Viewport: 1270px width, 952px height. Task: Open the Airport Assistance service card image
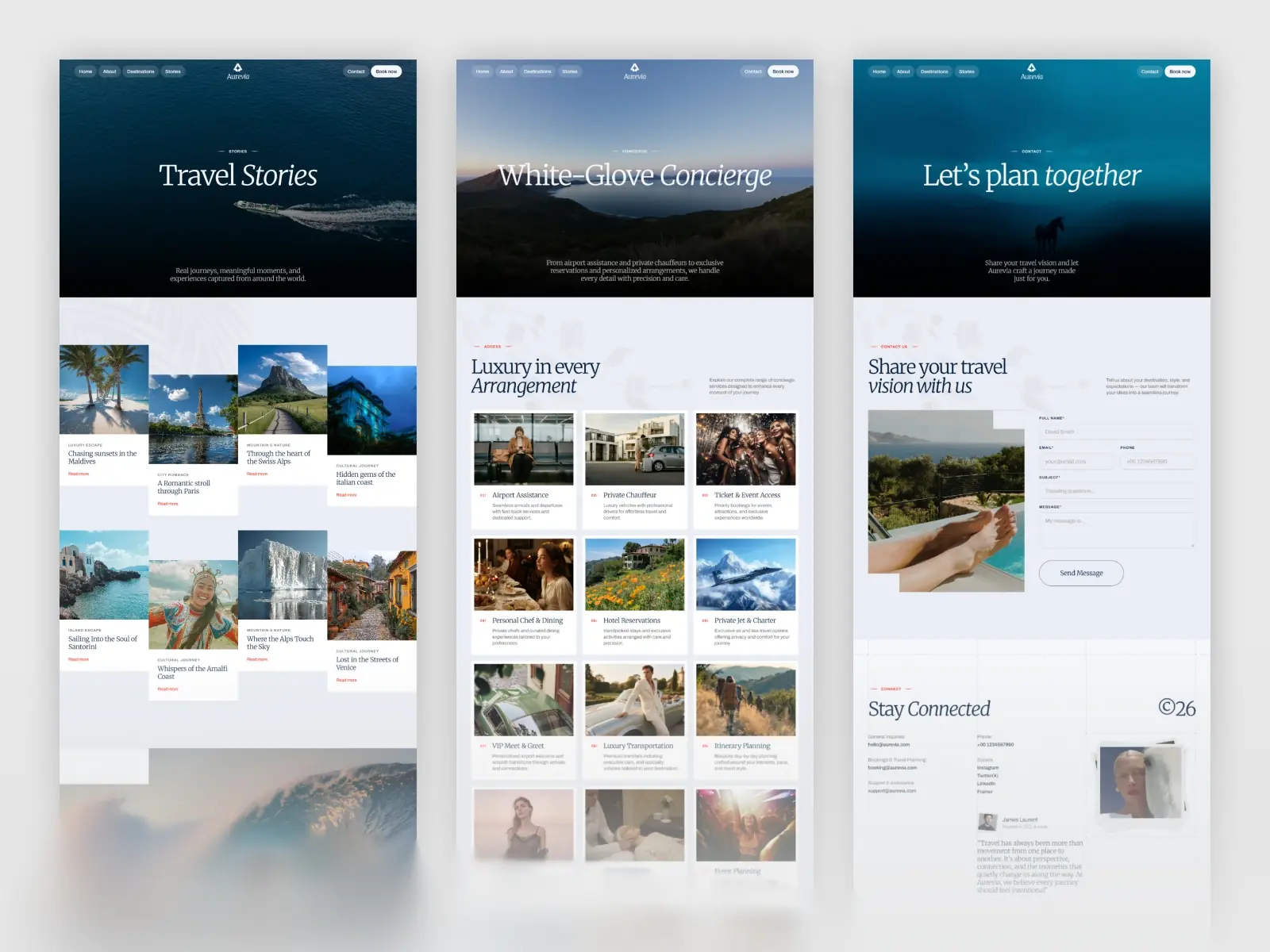click(524, 449)
